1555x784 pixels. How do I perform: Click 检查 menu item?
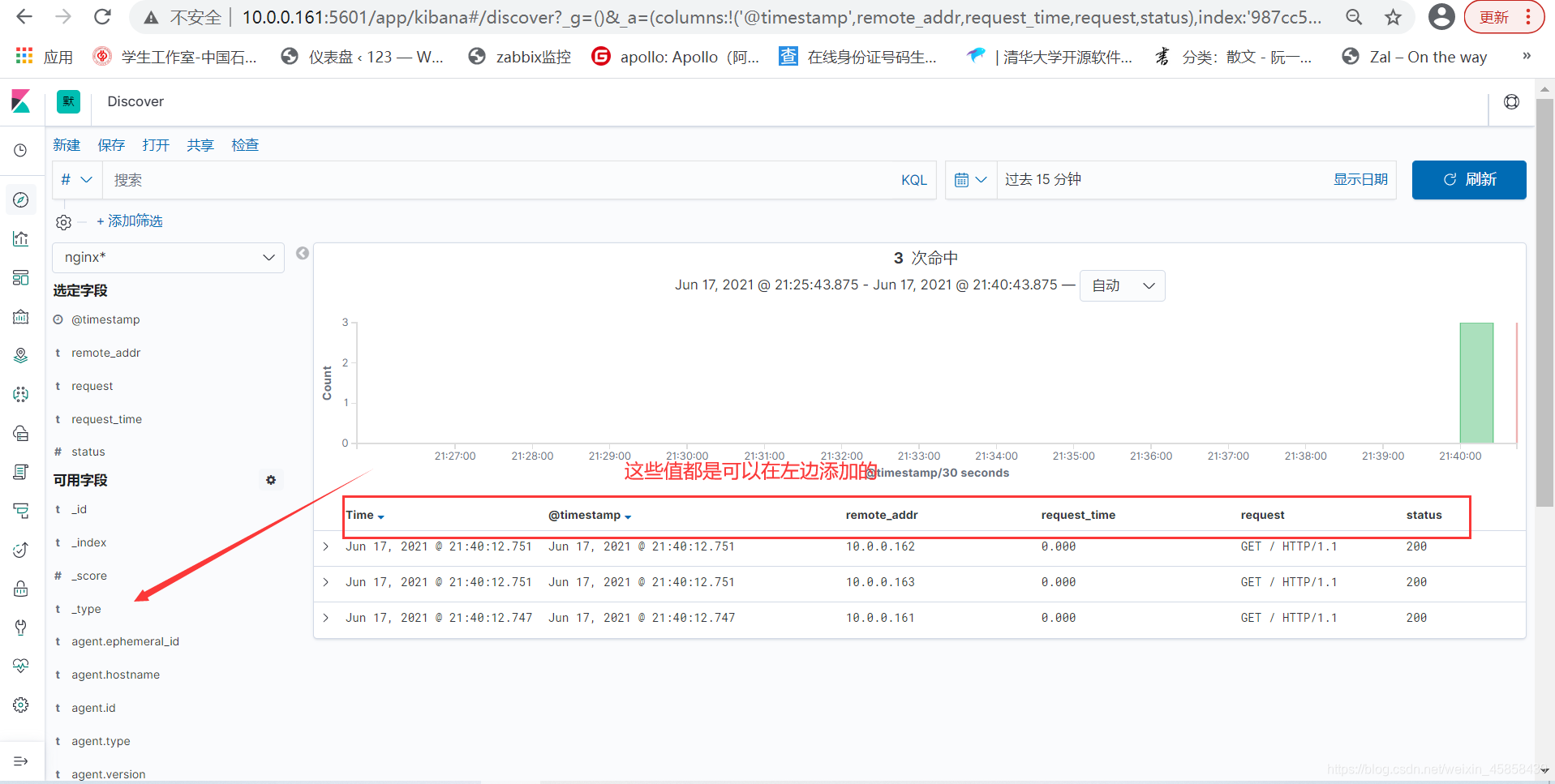[245, 145]
